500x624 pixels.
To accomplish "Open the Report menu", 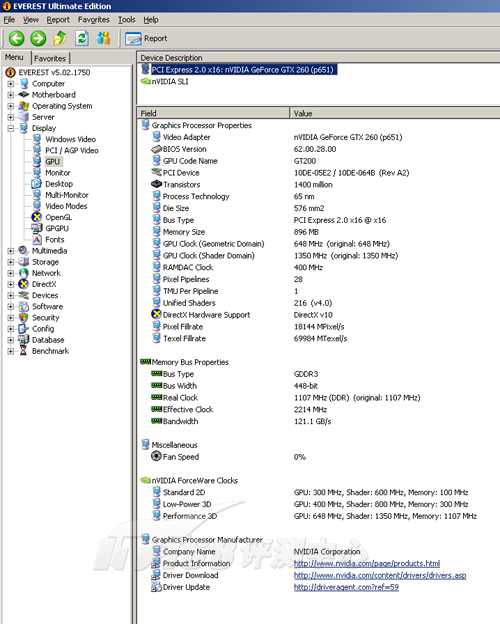I will 58,20.
